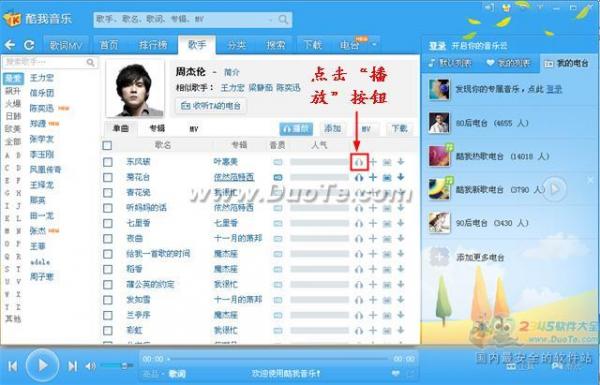
Task: Adjust the volume slider handle
Action: (124, 366)
